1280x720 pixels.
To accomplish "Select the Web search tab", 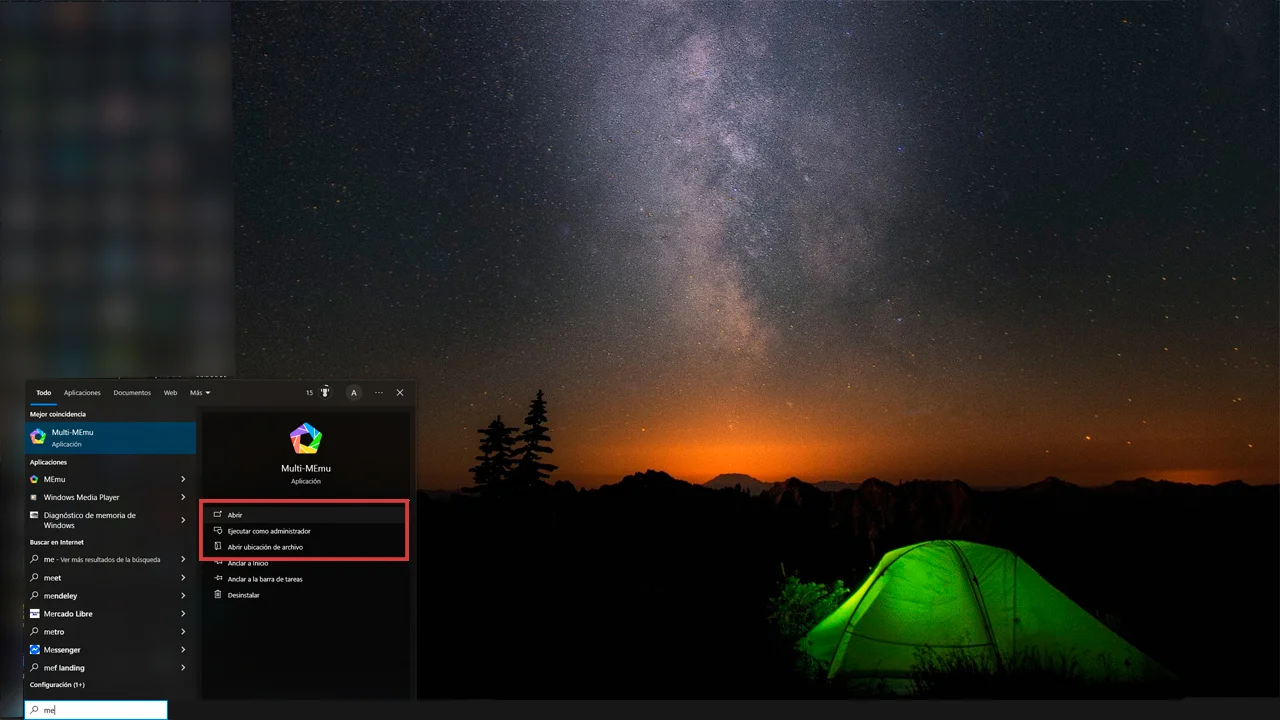I will pyautogui.click(x=170, y=393).
